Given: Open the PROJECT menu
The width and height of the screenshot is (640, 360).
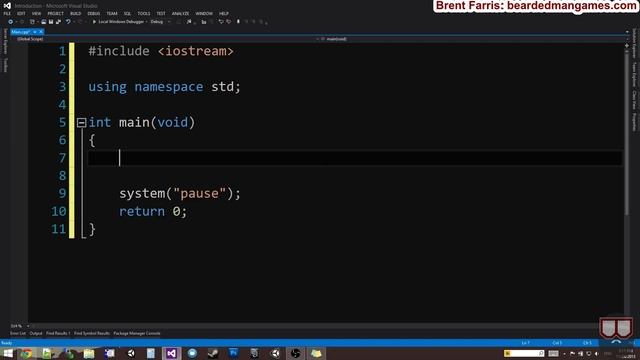Looking at the screenshot, I should pyautogui.click(x=56, y=13).
